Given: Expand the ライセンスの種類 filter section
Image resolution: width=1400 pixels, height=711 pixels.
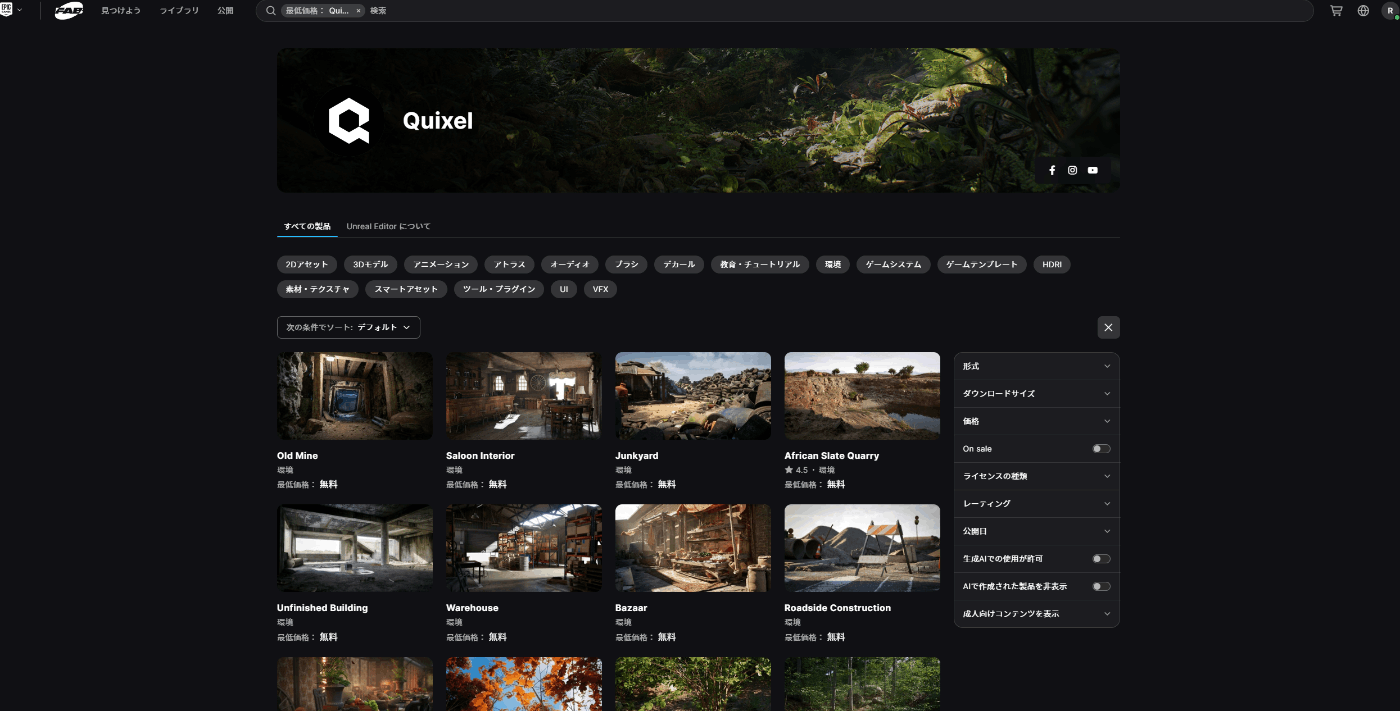Looking at the screenshot, I should pyautogui.click(x=1037, y=476).
